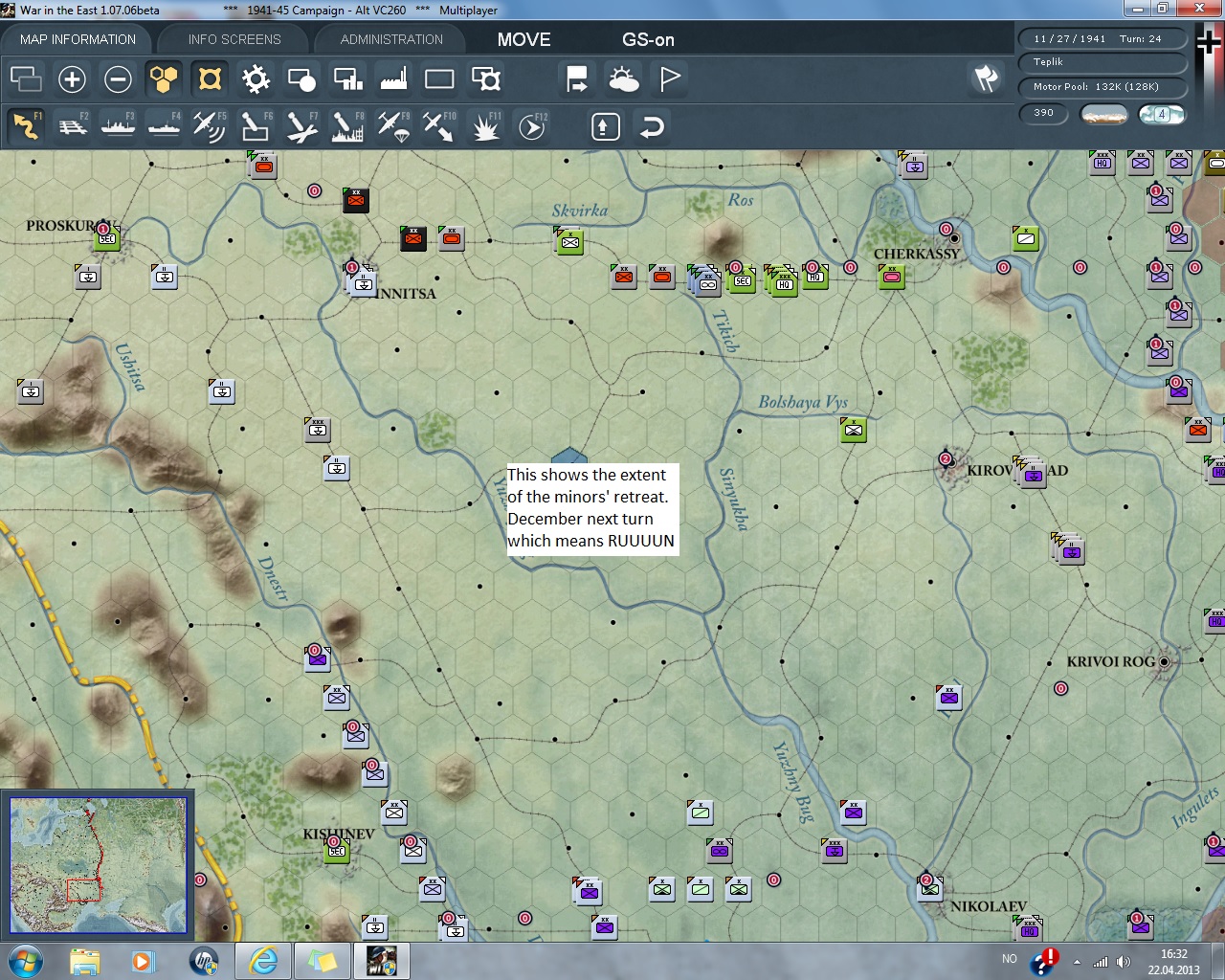Click the MOVE mode label
Screen dimensions: 1225x980
point(523,39)
